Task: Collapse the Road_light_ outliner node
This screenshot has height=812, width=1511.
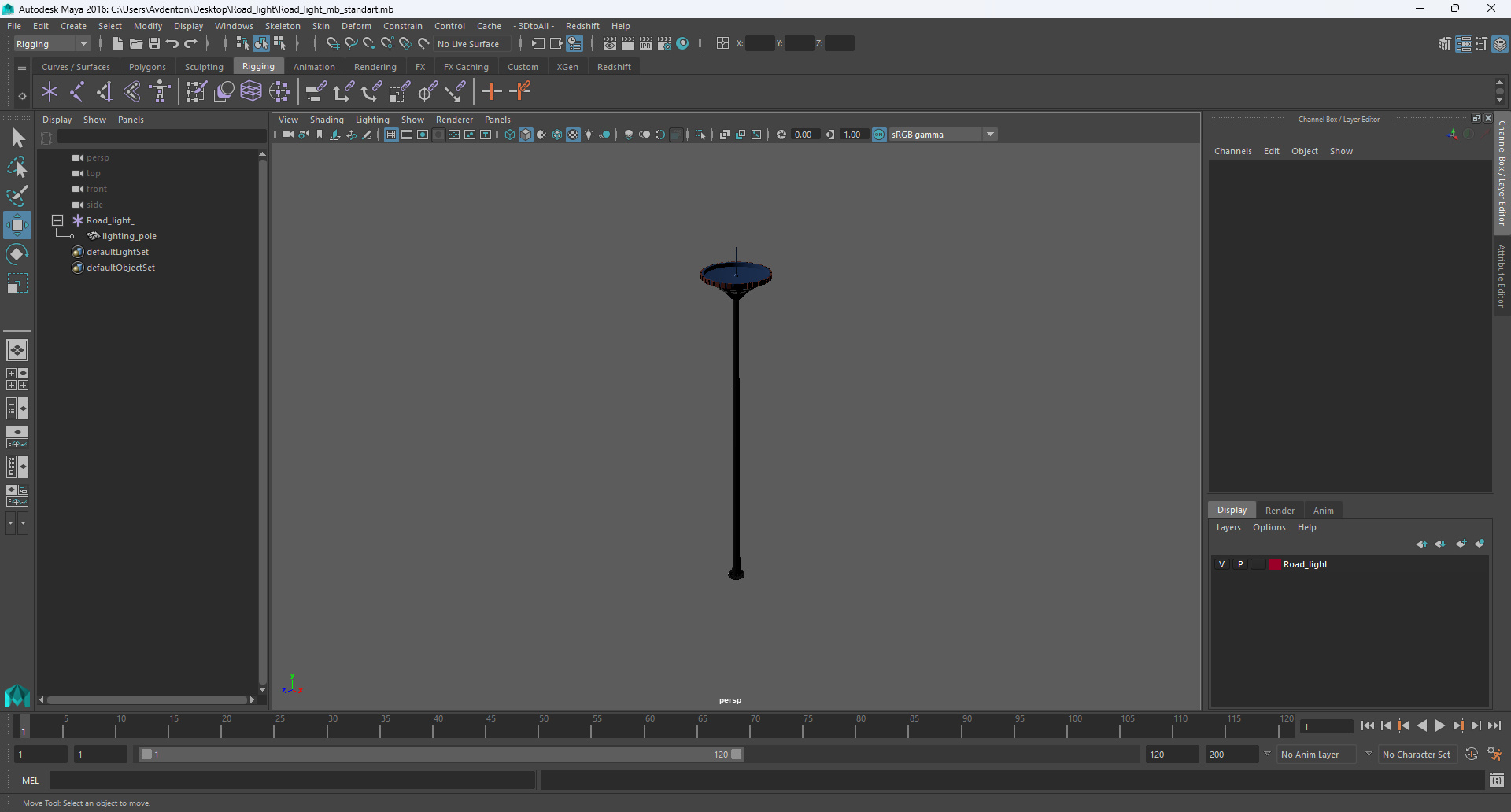Action: tap(57, 220)
